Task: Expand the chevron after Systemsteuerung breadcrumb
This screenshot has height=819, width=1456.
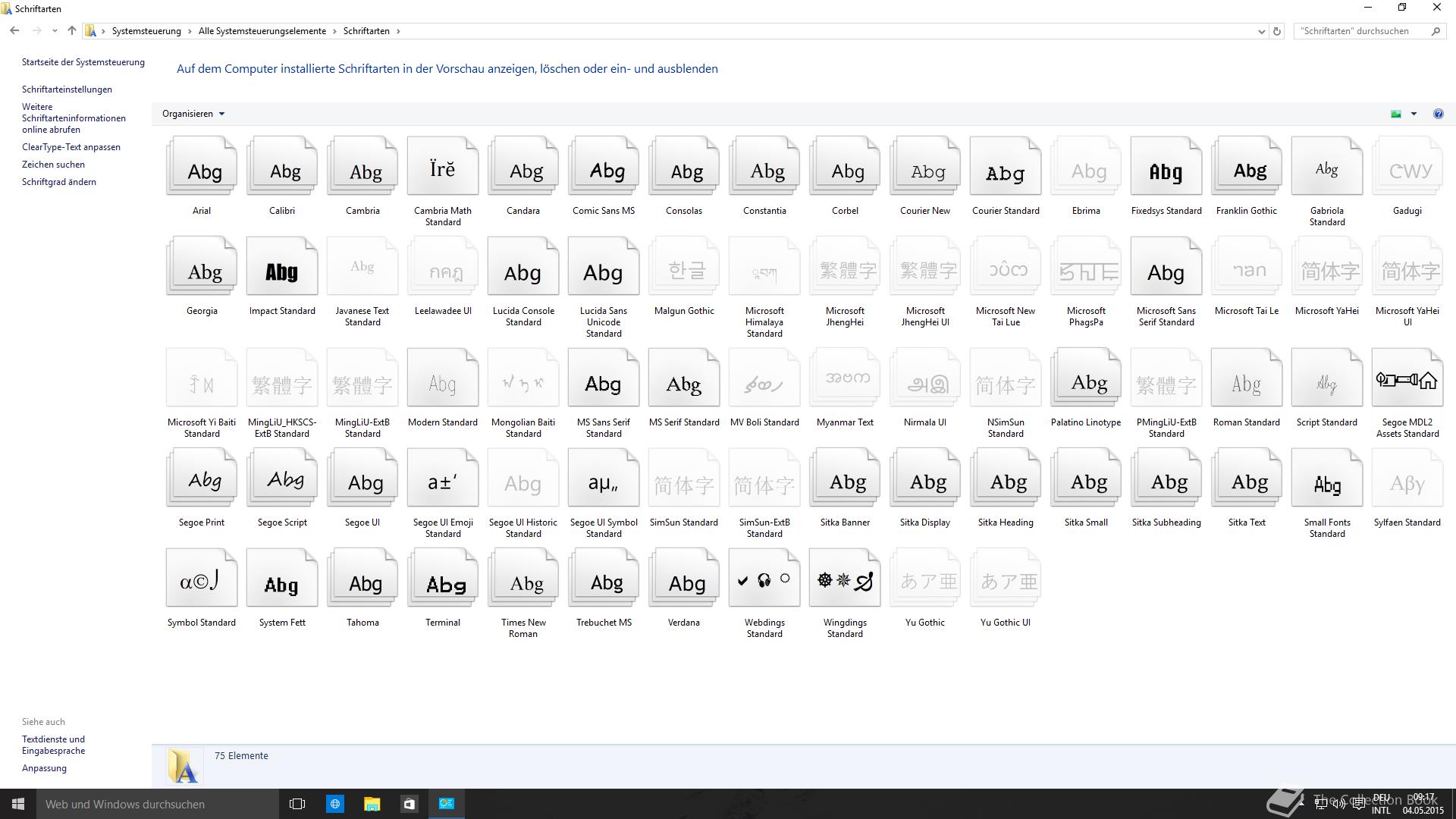Action: [x=190, y=31]
